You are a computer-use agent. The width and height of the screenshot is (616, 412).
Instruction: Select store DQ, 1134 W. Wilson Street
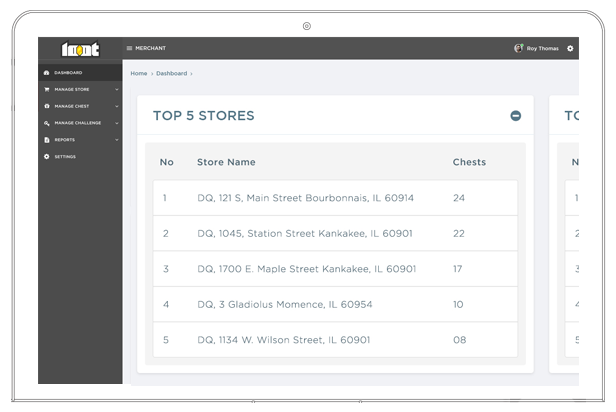pyautogui.click(x=284, y=340)
